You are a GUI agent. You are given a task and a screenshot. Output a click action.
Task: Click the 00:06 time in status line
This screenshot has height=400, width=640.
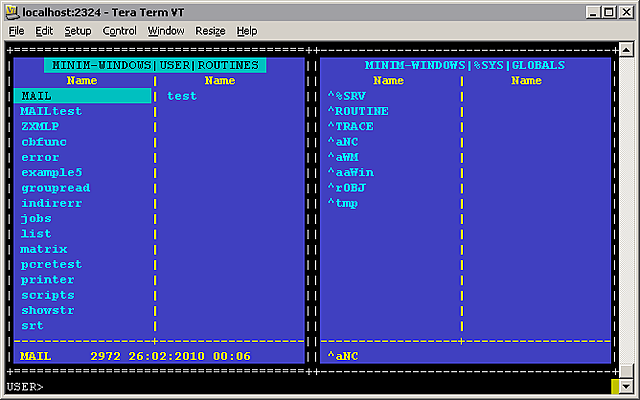(231, 356)
